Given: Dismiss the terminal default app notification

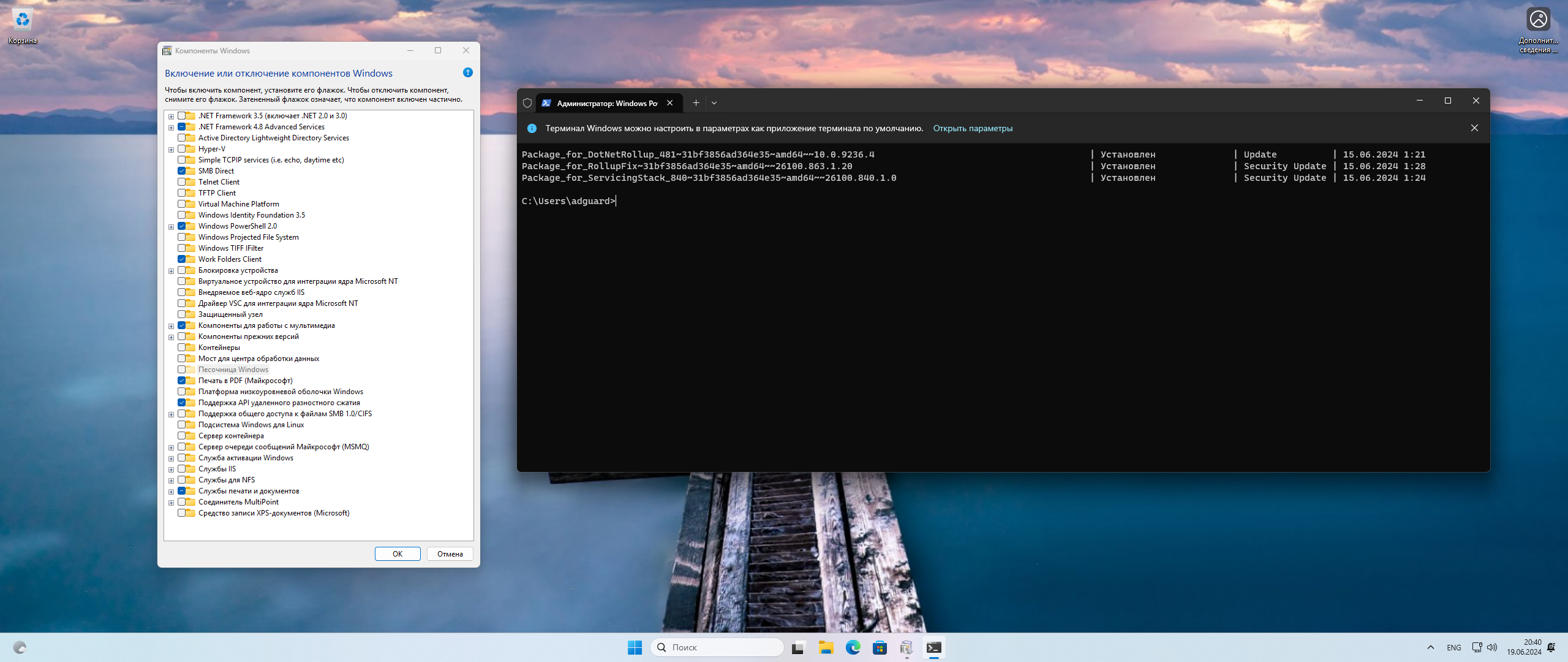Looking at the screenshot, I should point(1474,128).
